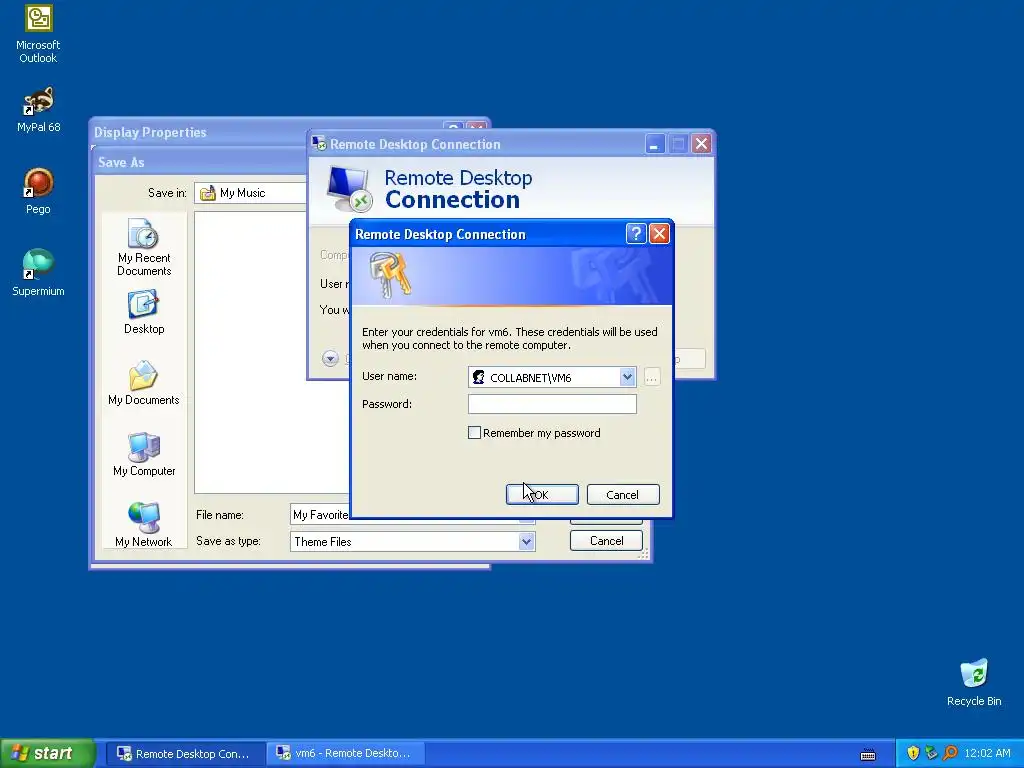Click the security shield tray icon

coord(913,753)
